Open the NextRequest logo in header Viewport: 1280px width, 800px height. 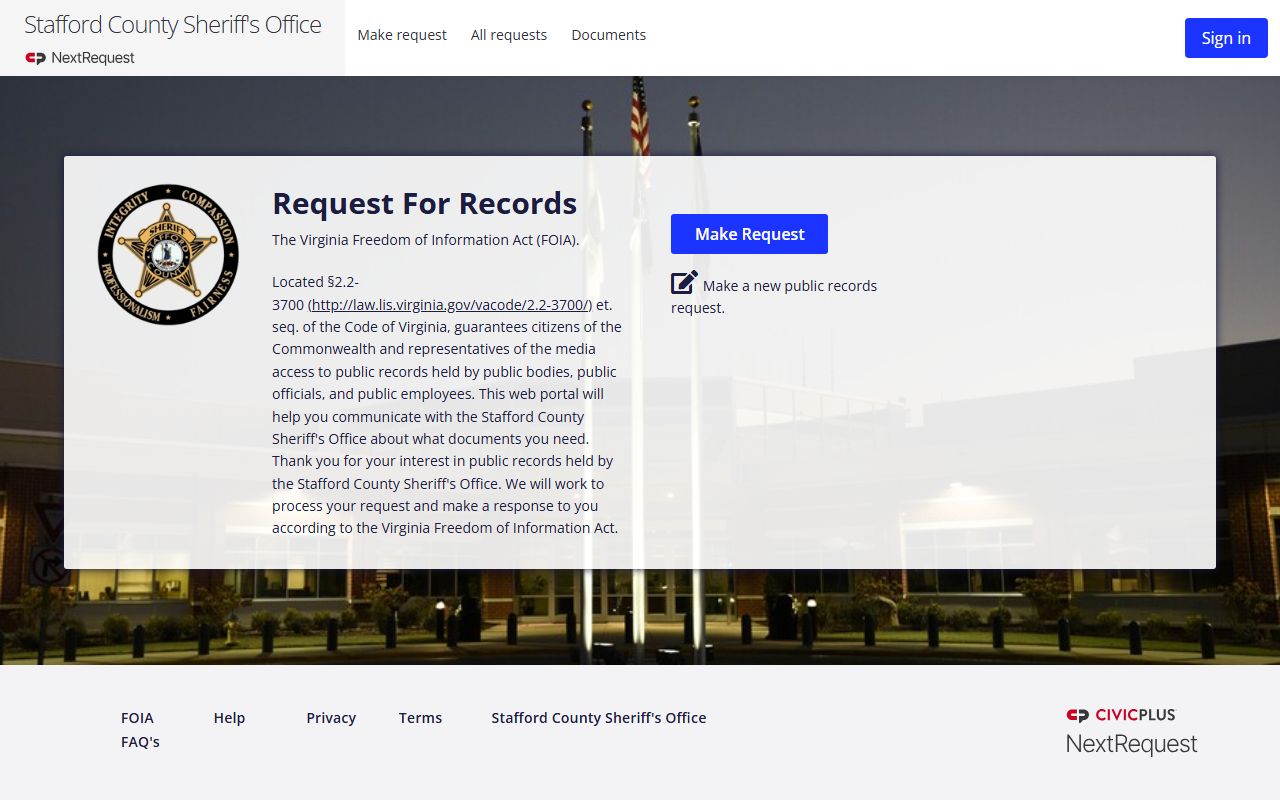click(80, 58)
